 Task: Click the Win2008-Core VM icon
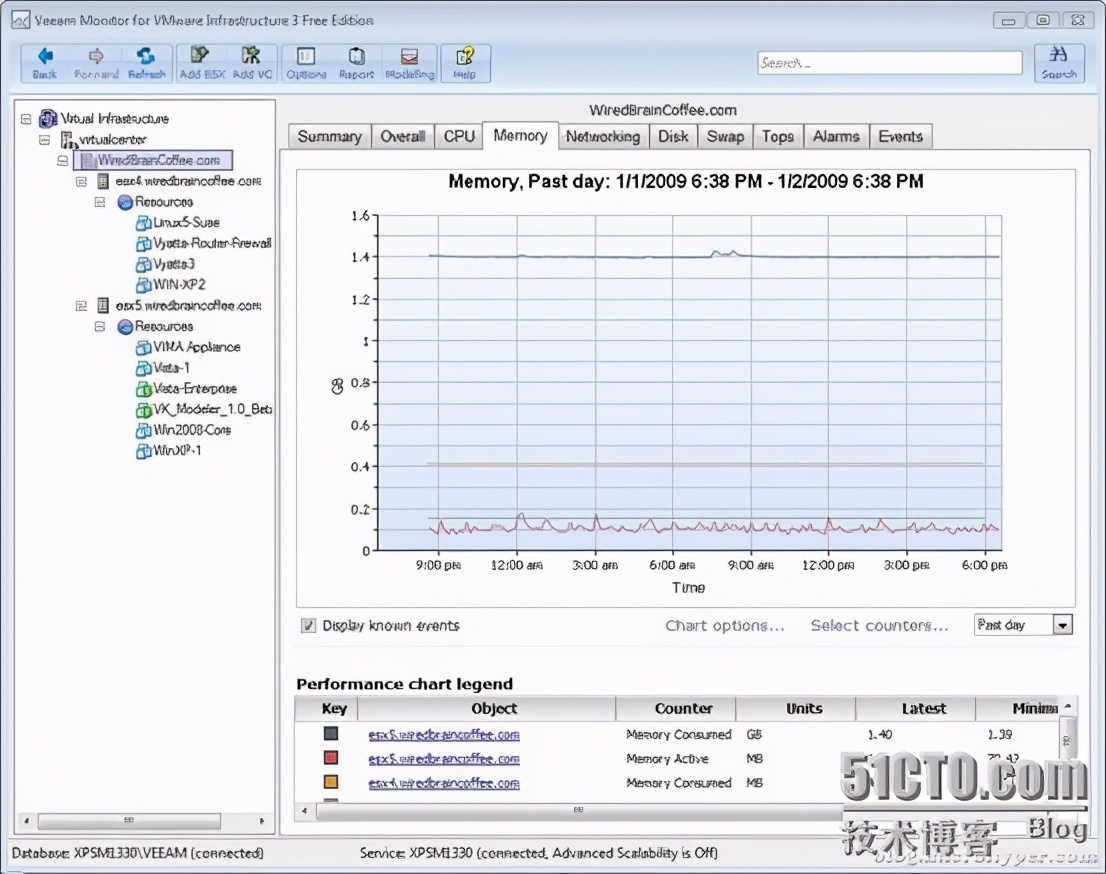[x=143, y=430]
